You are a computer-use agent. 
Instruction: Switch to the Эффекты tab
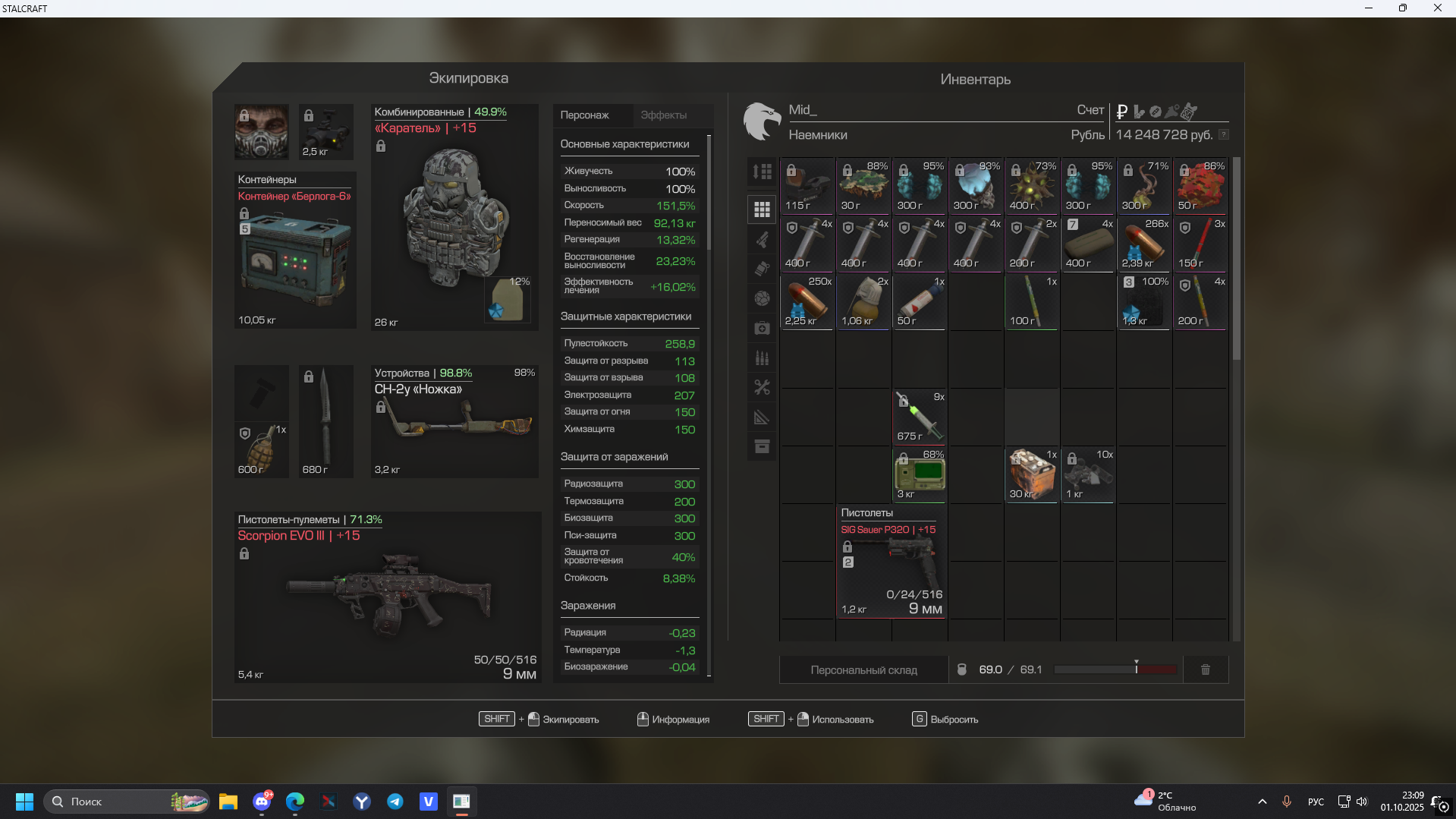663,115
